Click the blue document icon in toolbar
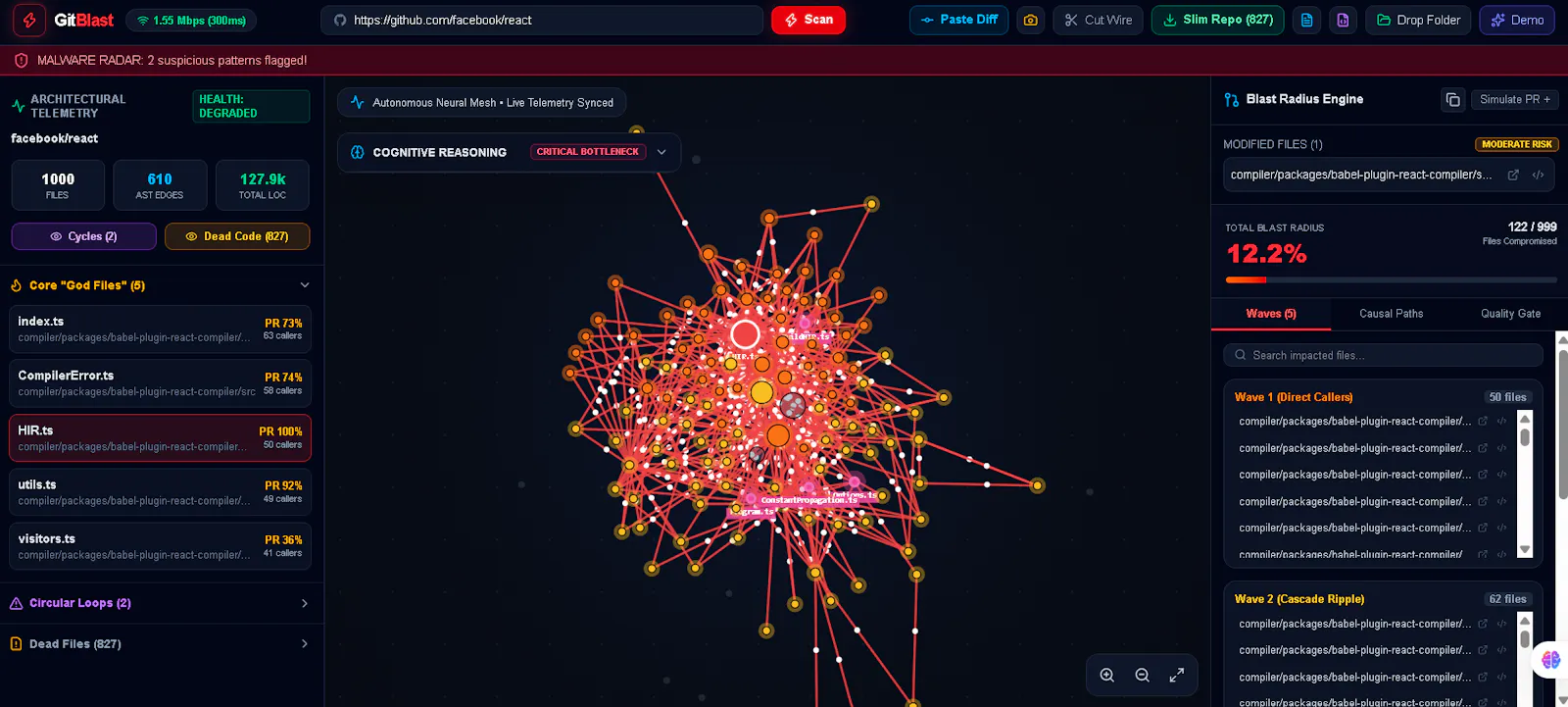1568x707 pixels. (x=1307, y=20)
